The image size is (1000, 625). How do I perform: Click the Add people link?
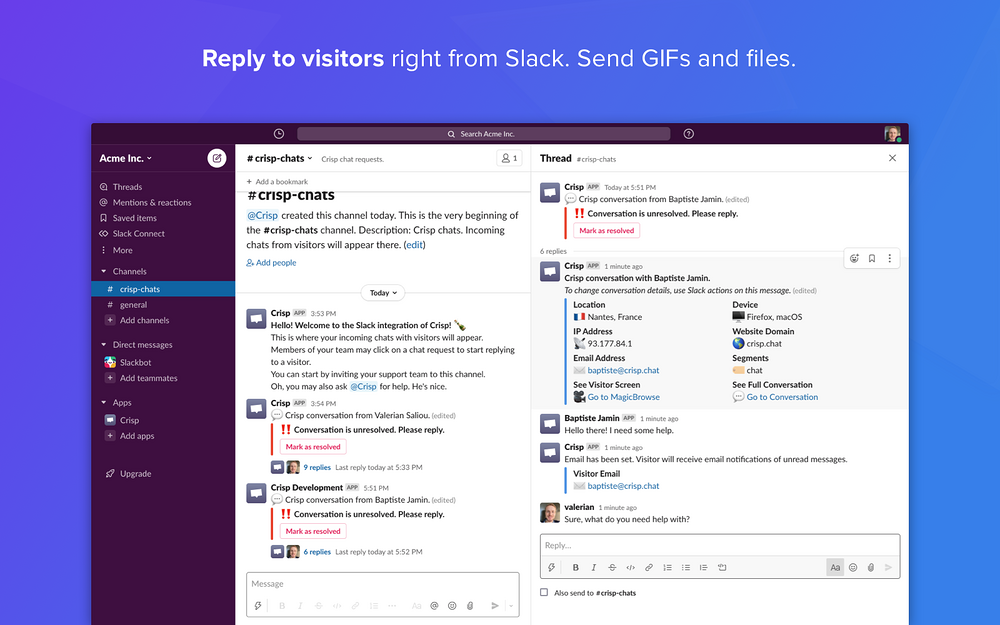pos(271,263)
